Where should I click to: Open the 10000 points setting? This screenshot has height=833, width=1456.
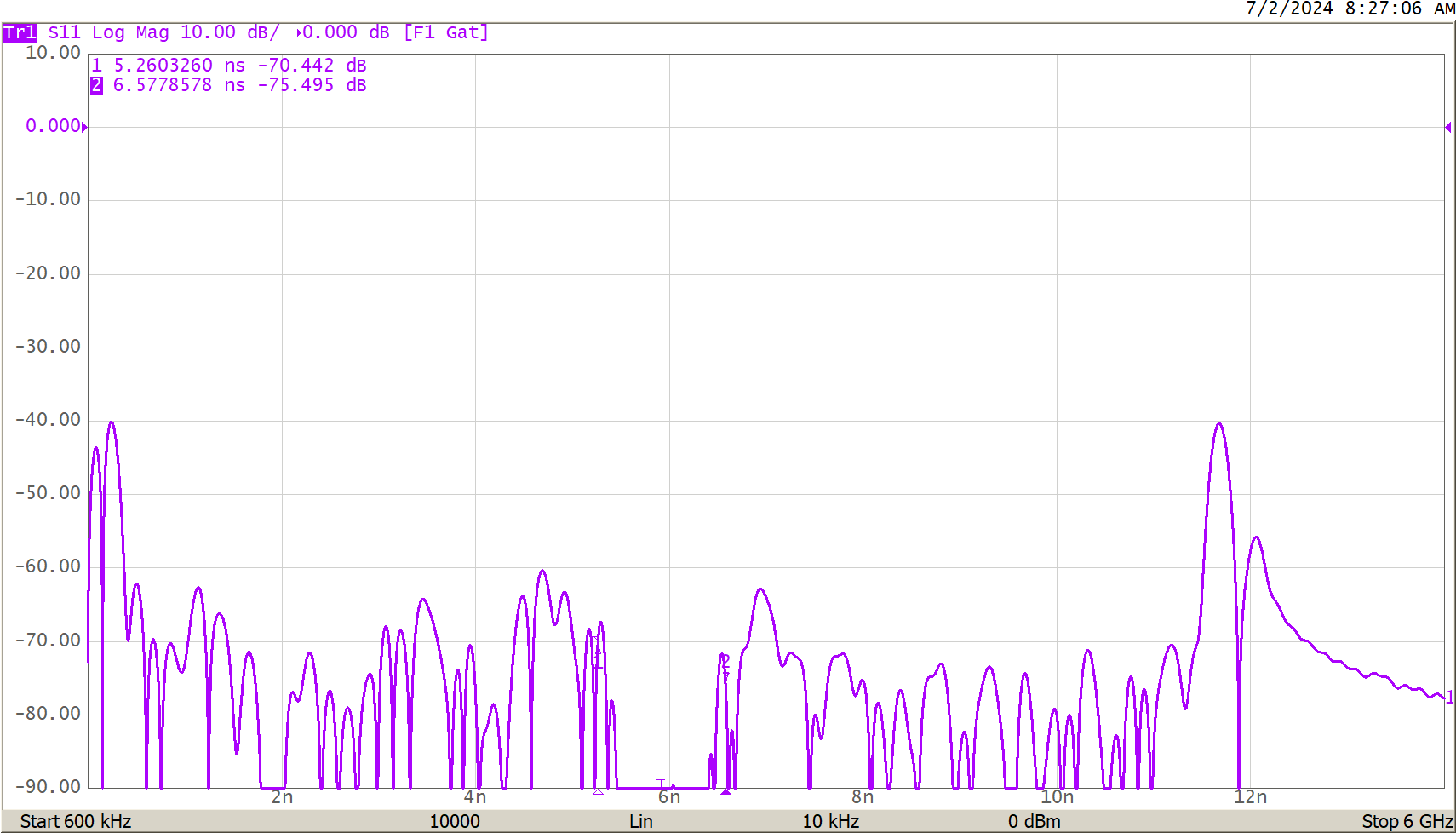tap(456, 821)
